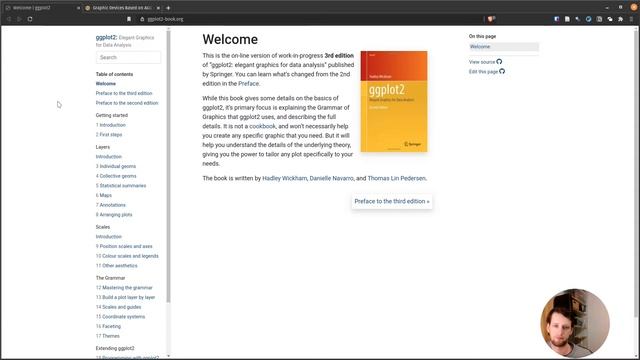Open chapter 8 Arranging plots
Viewport: 640px width, 360px height.
click(114, 215)
